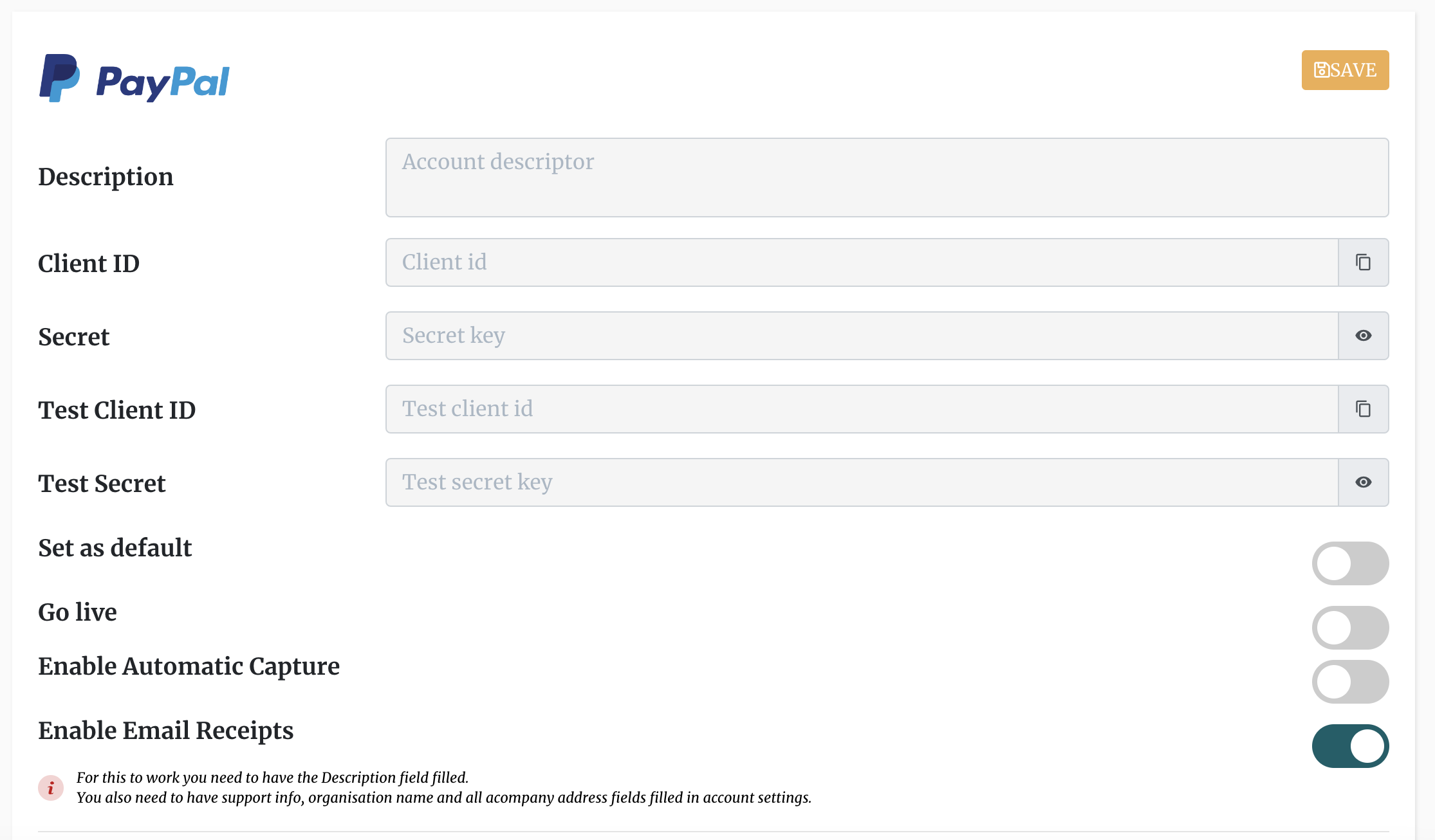
Task: Select the Test client id field
Action: click(862, 409)
